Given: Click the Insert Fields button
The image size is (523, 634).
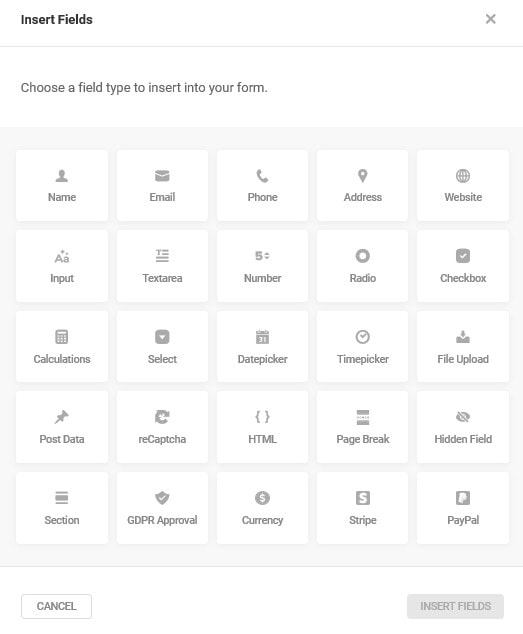Looking at the screenshot, I should pos(455,606).
